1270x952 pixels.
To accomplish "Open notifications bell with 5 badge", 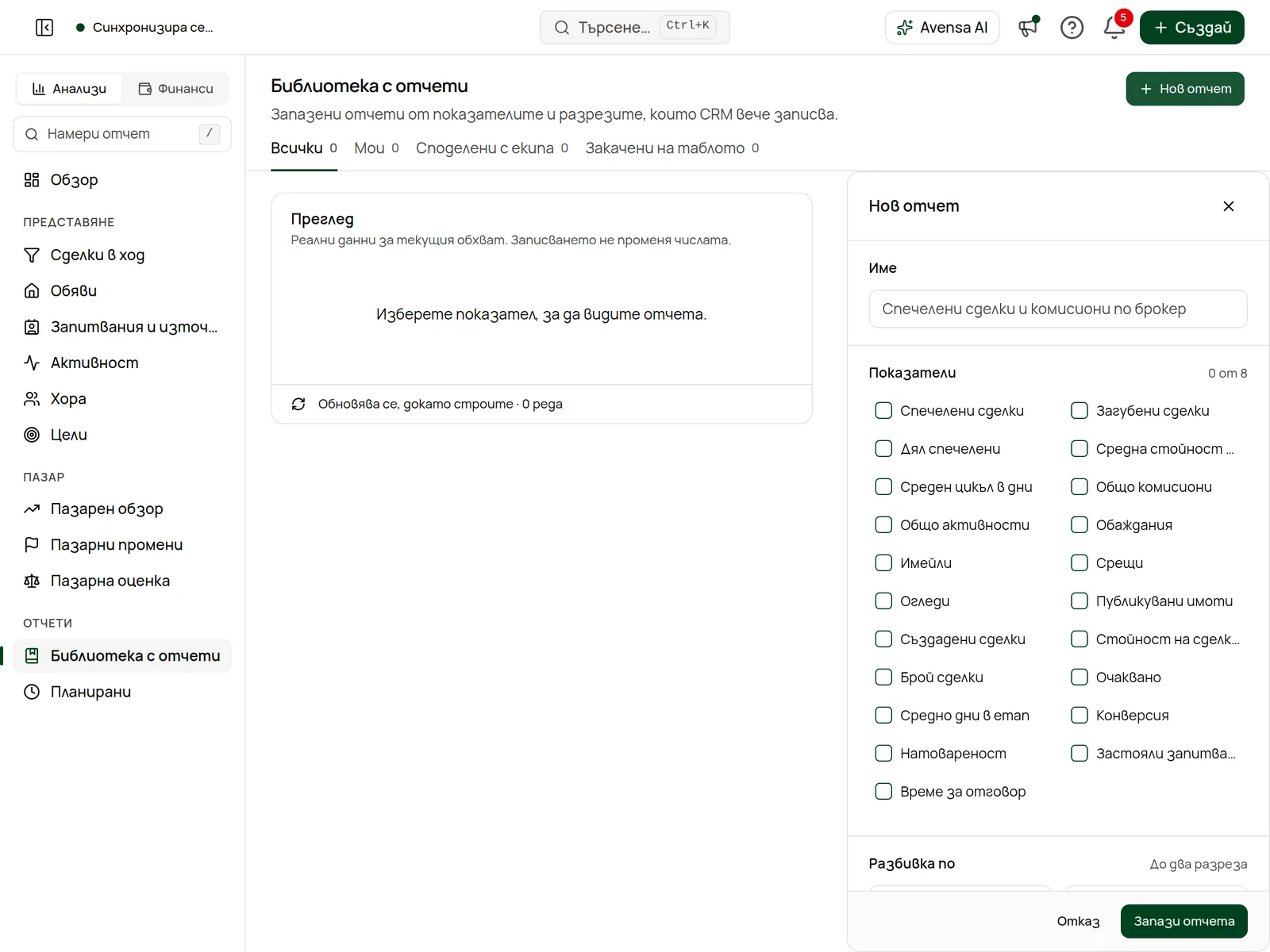I will [x=1114, y=28].
